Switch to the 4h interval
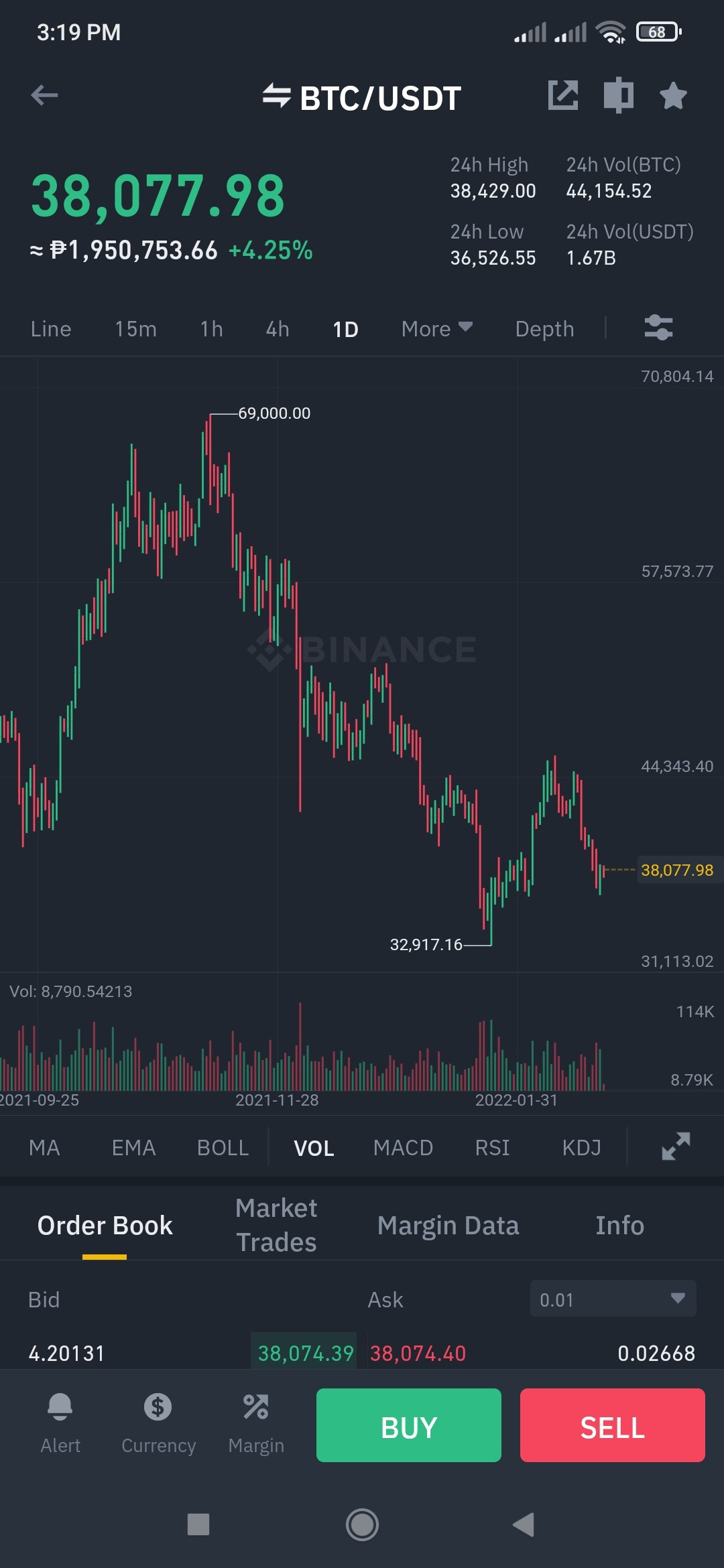724x1568 pixels. [x=278, y=329]
